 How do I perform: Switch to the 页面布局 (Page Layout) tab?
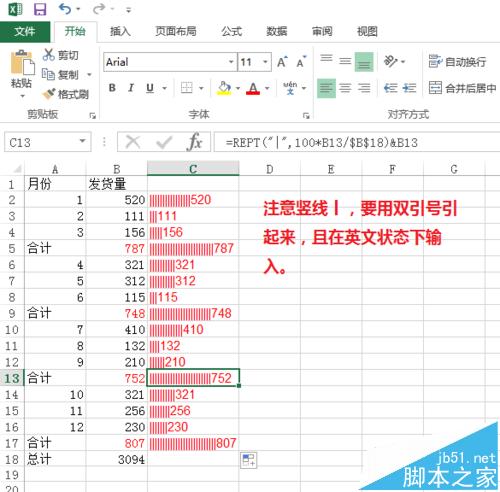click(x=176, y=32)
